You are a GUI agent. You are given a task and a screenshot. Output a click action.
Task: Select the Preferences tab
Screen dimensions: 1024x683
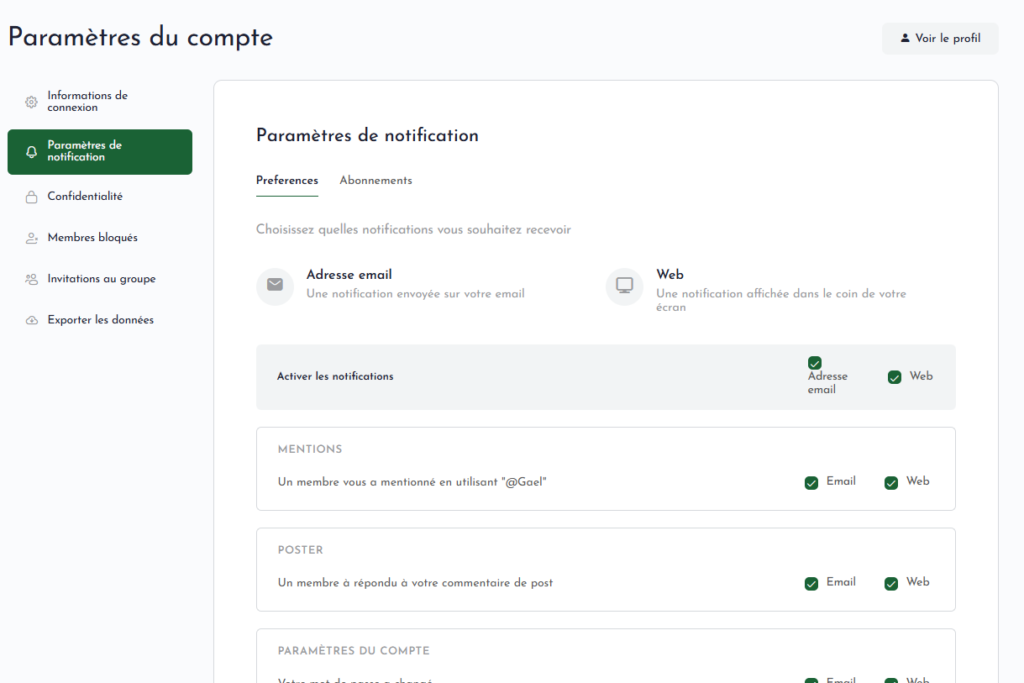click(287, 181)
